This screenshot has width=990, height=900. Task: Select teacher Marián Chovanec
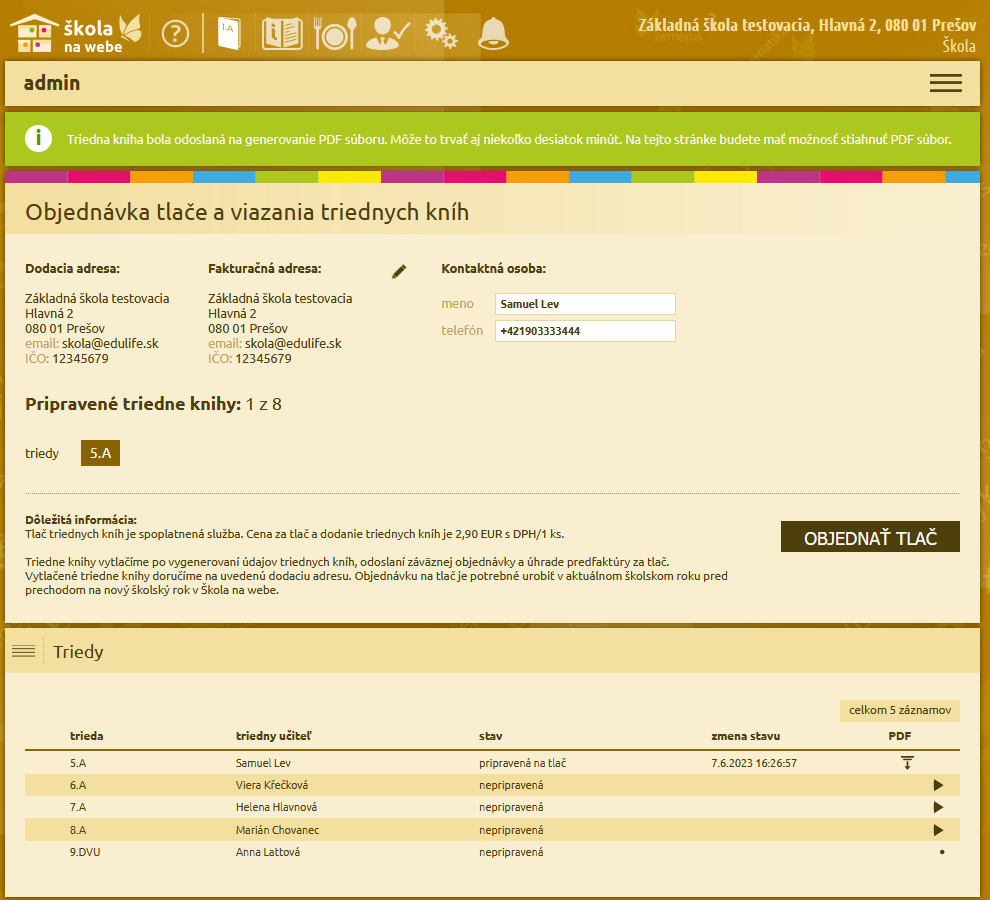pos(278,830)
